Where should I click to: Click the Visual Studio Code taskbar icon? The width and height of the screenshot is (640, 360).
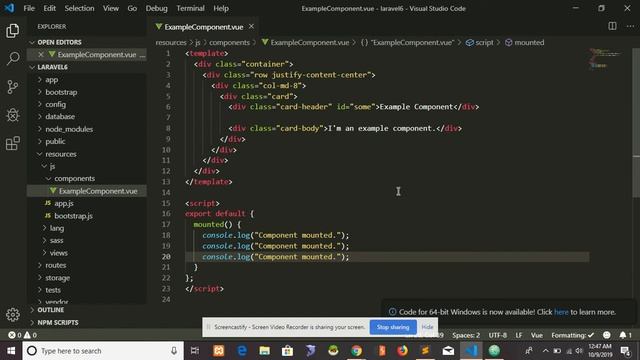point(471,351)
